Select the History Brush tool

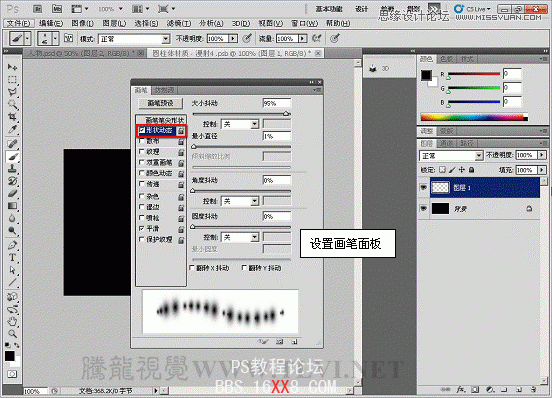click(12, 181)
